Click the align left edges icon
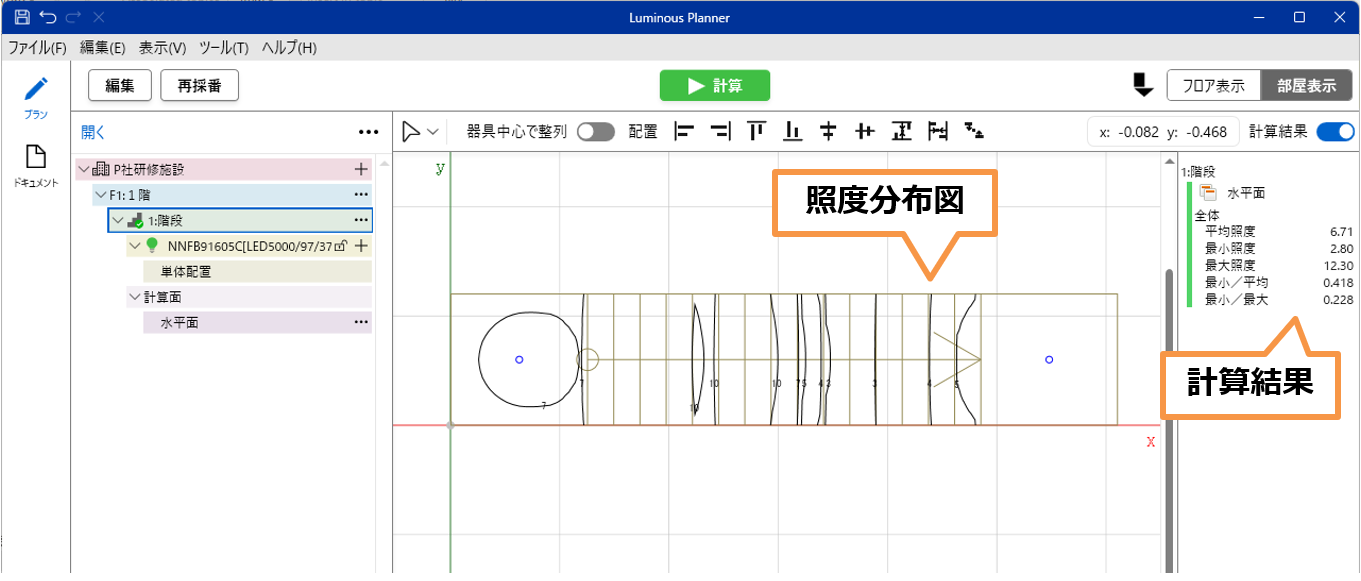 [684, 131]
